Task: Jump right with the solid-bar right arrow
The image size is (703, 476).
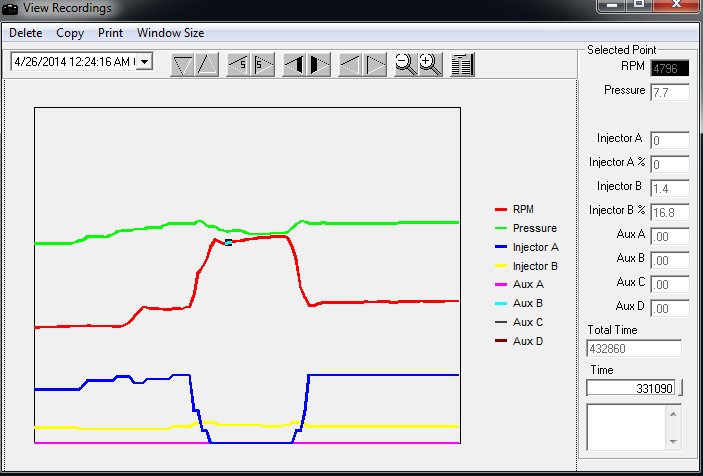Action: pyautogui.click(x=319, y=65)
